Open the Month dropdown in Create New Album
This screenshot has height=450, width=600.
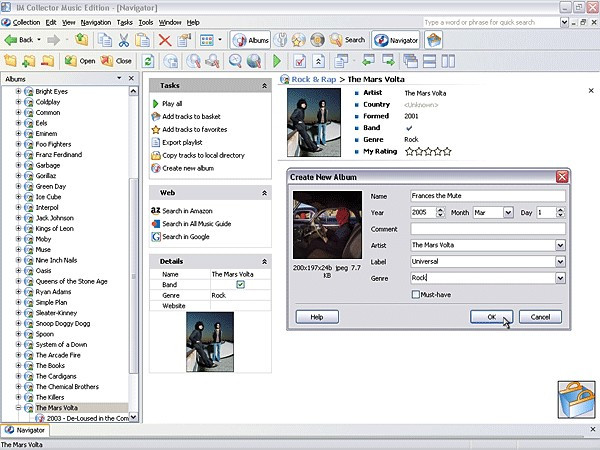(508, 212)
